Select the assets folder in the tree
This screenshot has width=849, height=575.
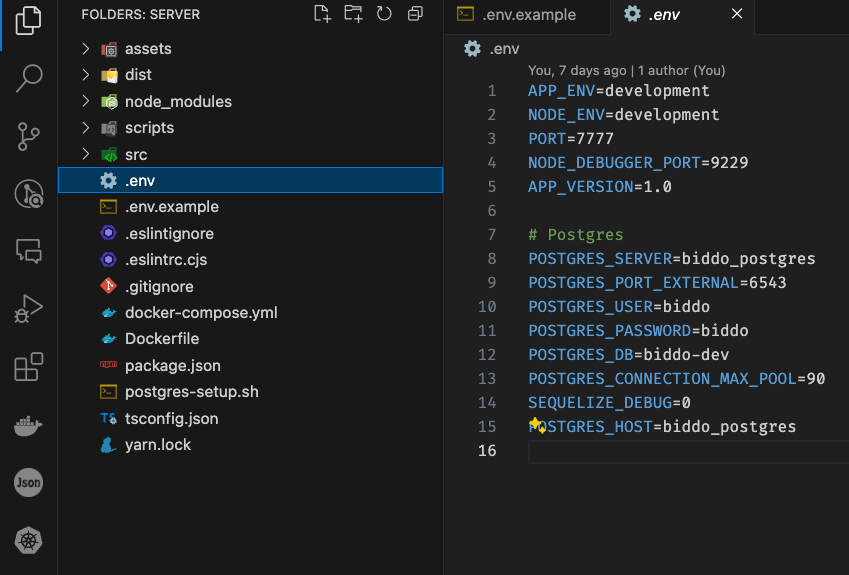tap(250, 49)
